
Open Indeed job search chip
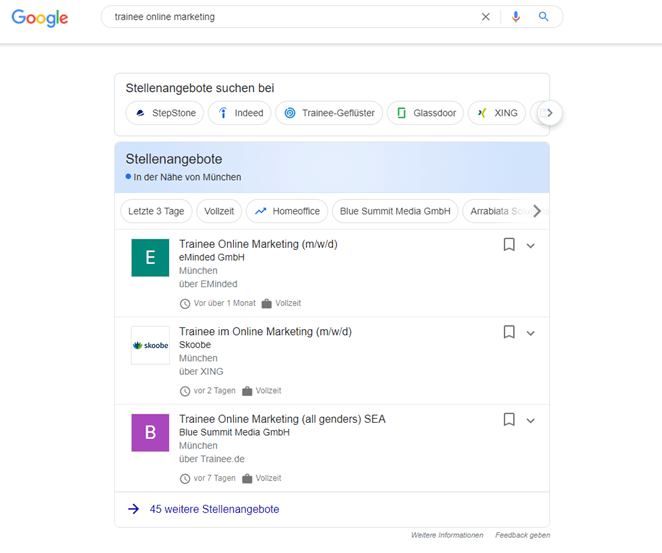pyautogui.click(x=239, y=113)
